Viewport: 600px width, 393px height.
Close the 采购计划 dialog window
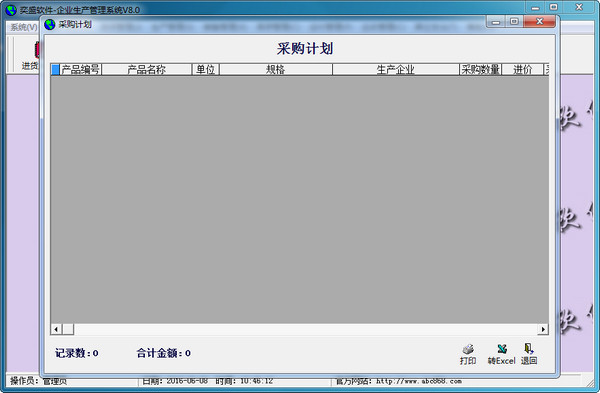tap(539, 21)
